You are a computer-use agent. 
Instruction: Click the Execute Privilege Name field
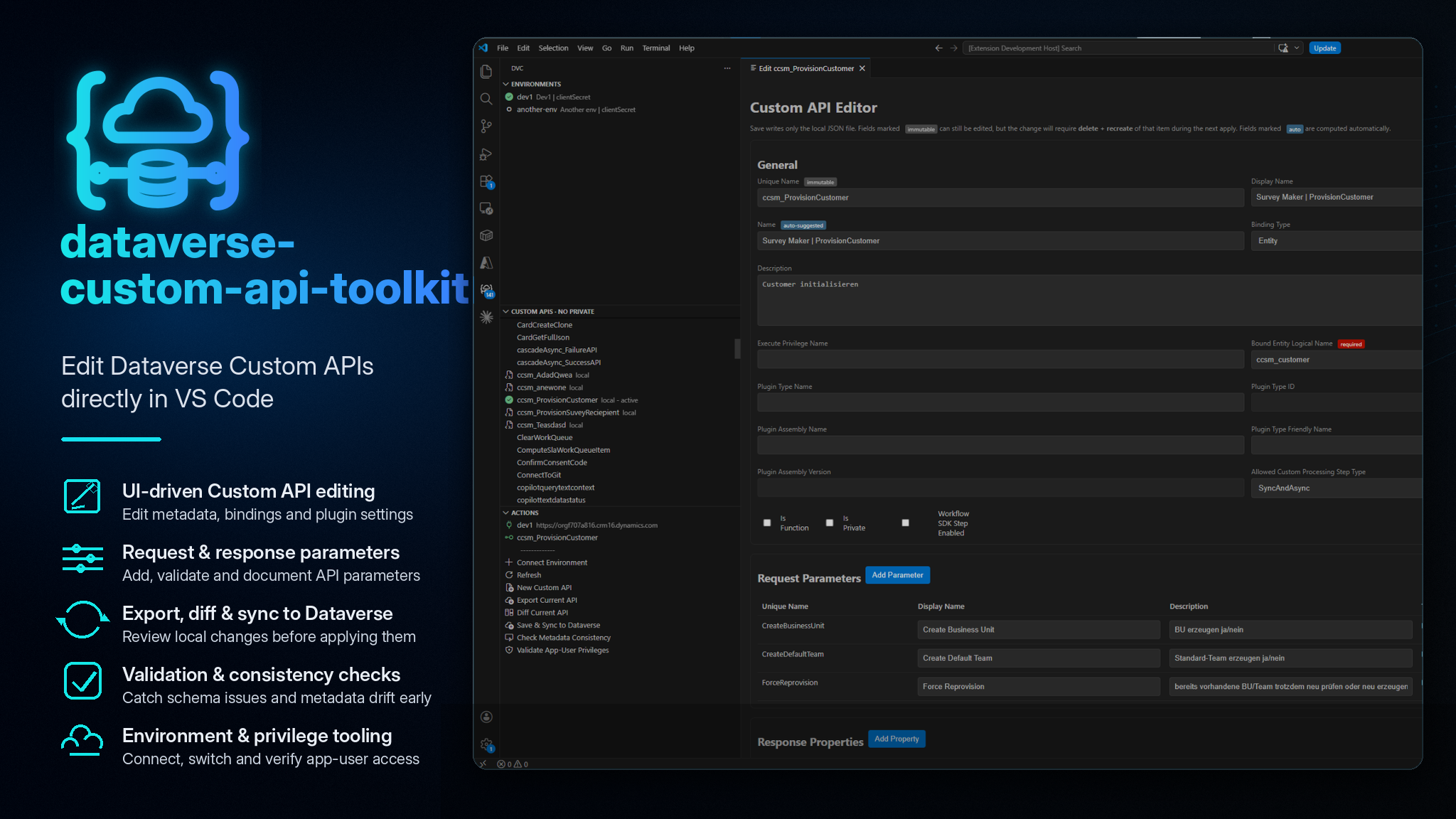coord(1000,360)
